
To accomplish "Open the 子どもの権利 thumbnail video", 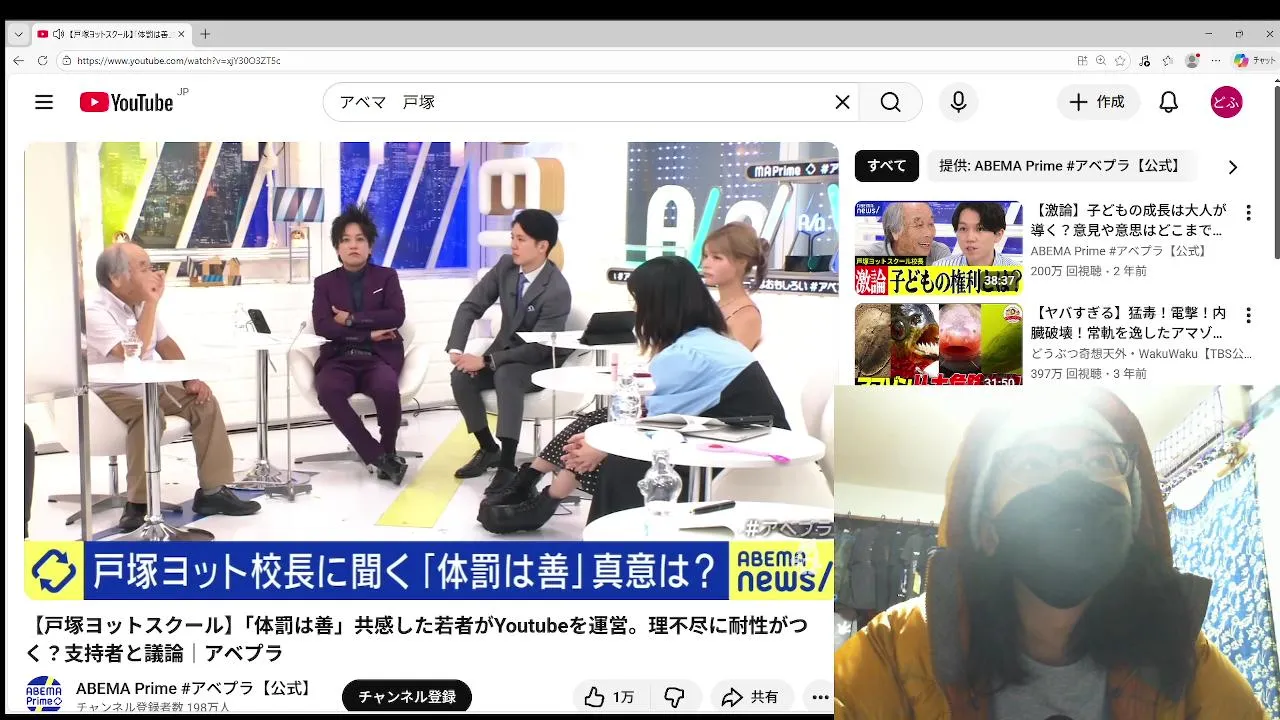I will coord(938,248).
